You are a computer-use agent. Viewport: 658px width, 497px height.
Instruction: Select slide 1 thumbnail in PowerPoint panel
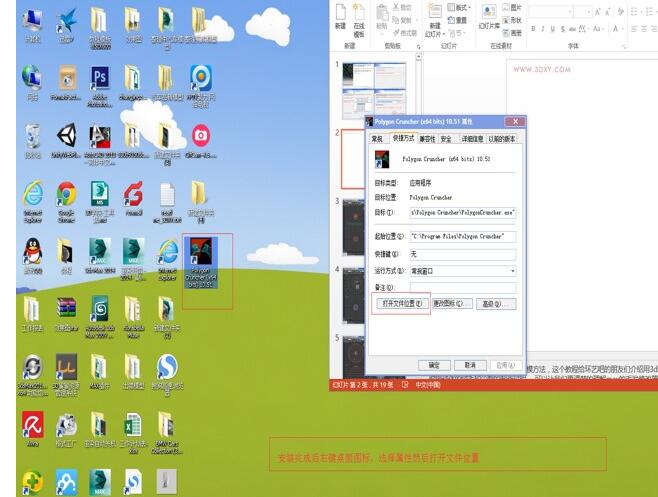[x=374, y=90]
